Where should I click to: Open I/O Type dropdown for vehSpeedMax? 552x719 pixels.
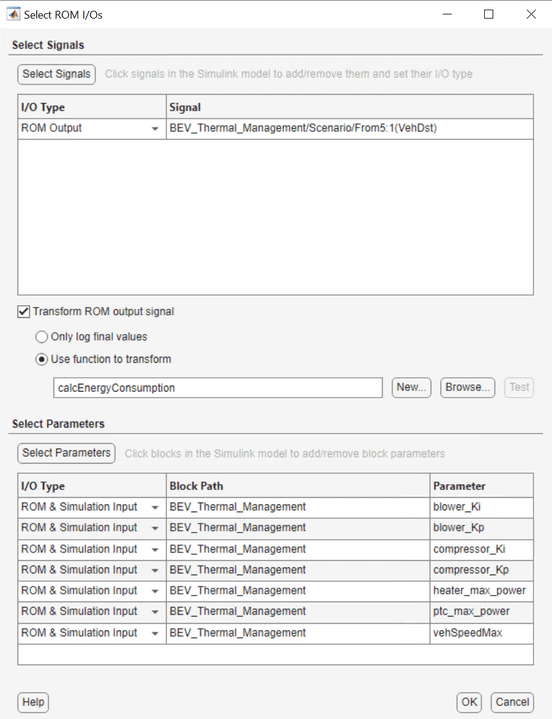coord(155,633)
